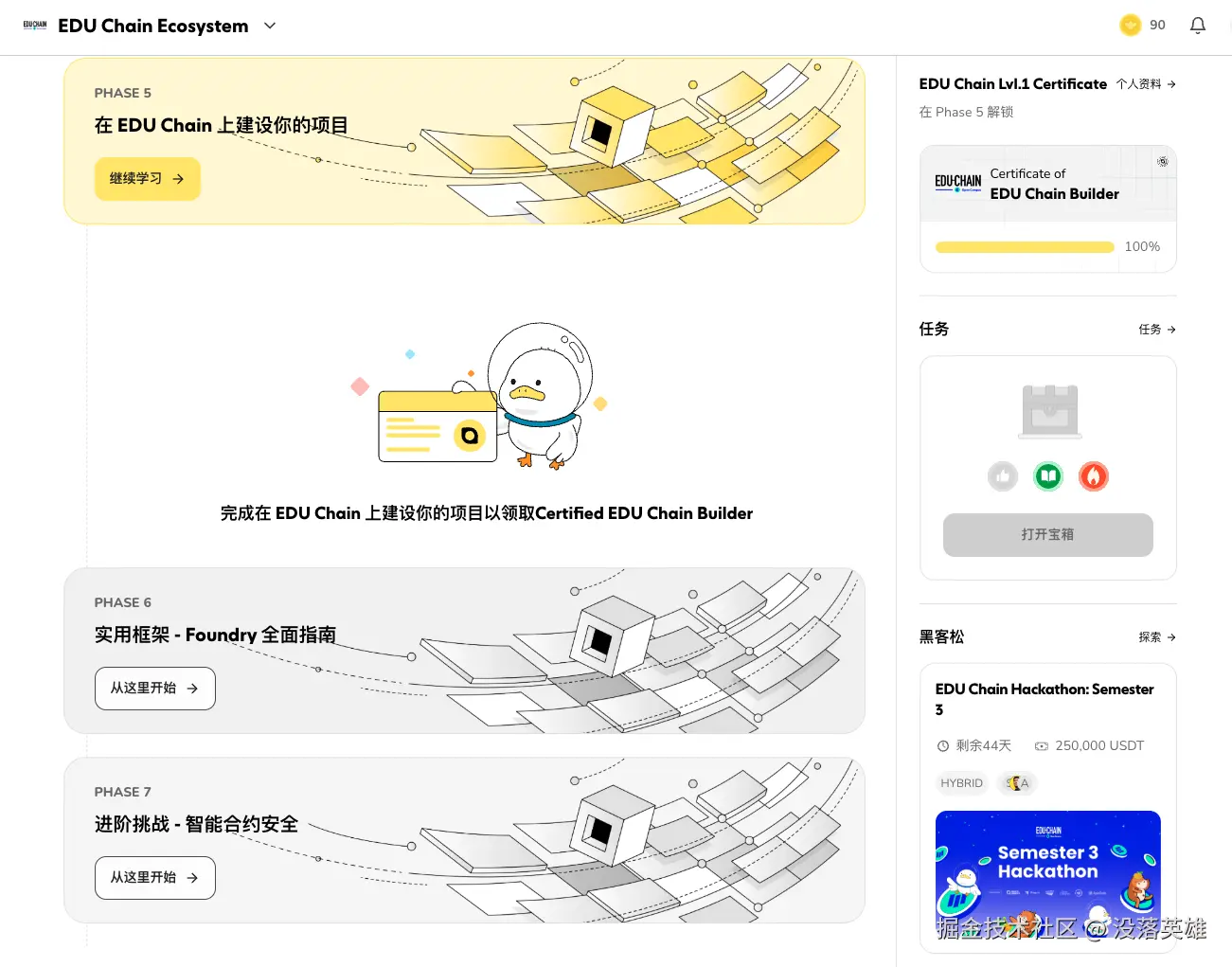This screenshot has width=1232, height=967.
Task: Click the 进阶挑战 - 智能合约安全 heading
Action: pos(197,824)
